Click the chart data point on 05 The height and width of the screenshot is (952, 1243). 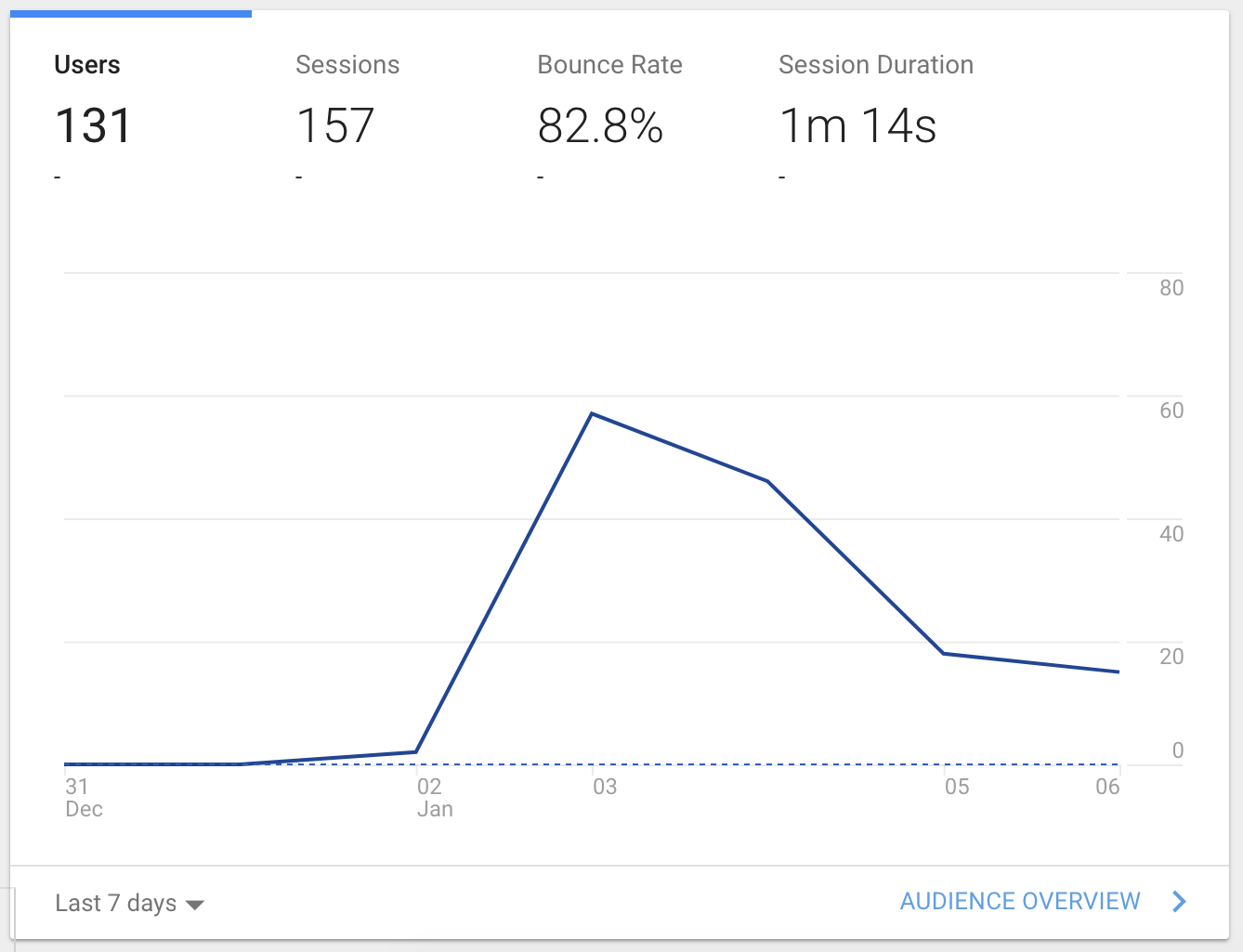click(944, 654)
